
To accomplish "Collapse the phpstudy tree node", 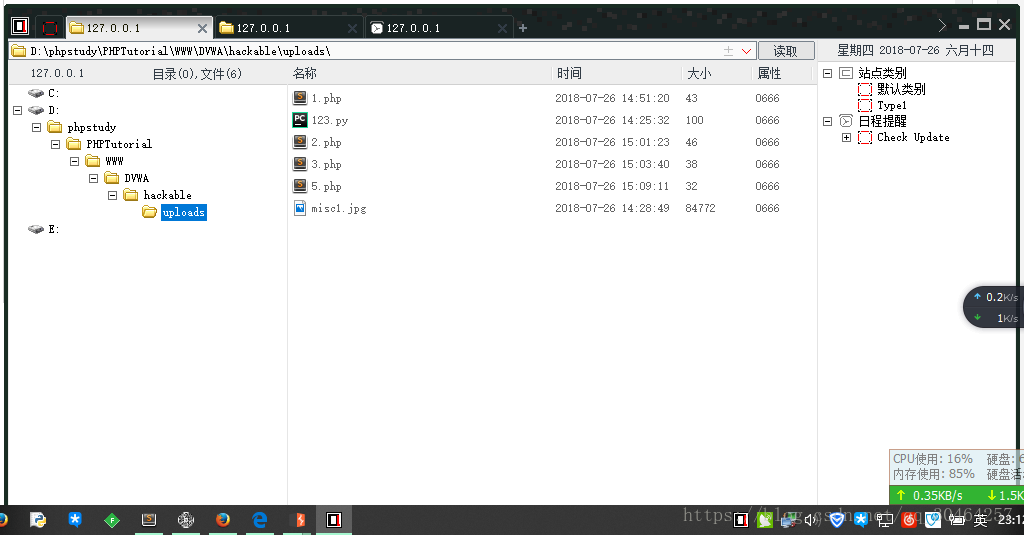I will click(37, 127).
